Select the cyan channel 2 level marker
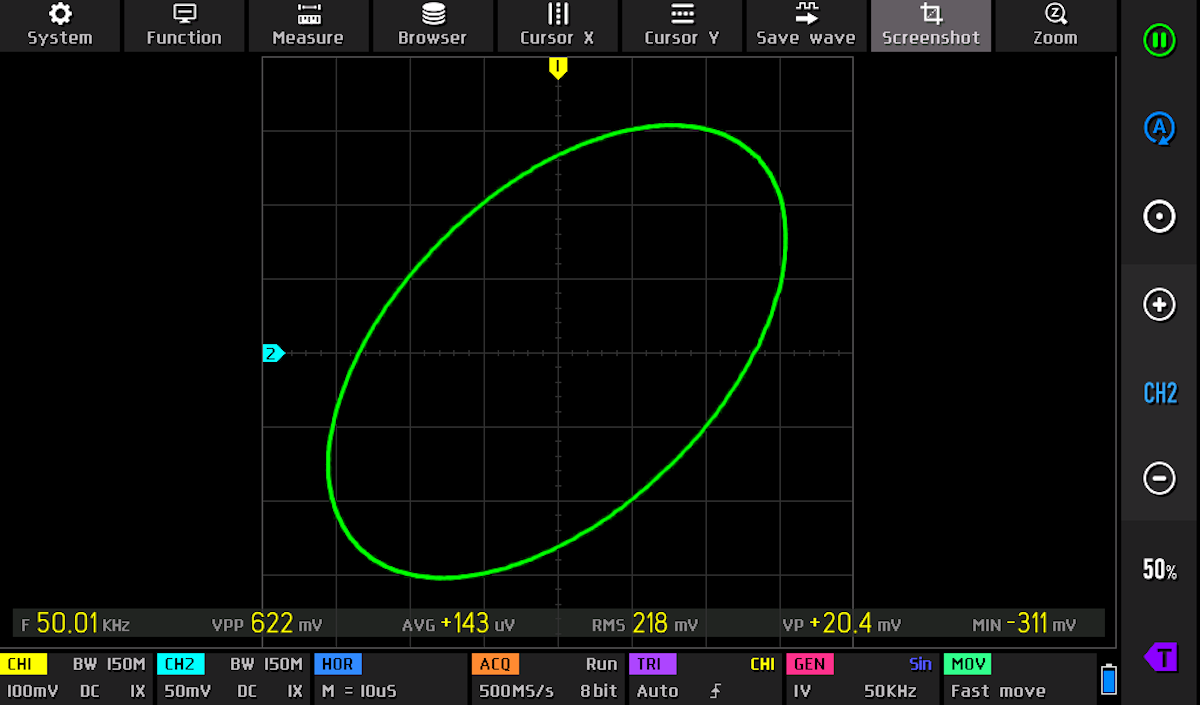This screenshot has height=705, width=1200. 273,353
